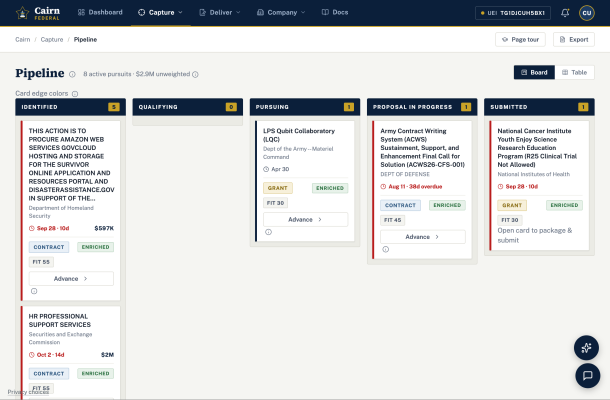Start the Page tour
The image size is (610, 400).
click(x=520, y=39)
